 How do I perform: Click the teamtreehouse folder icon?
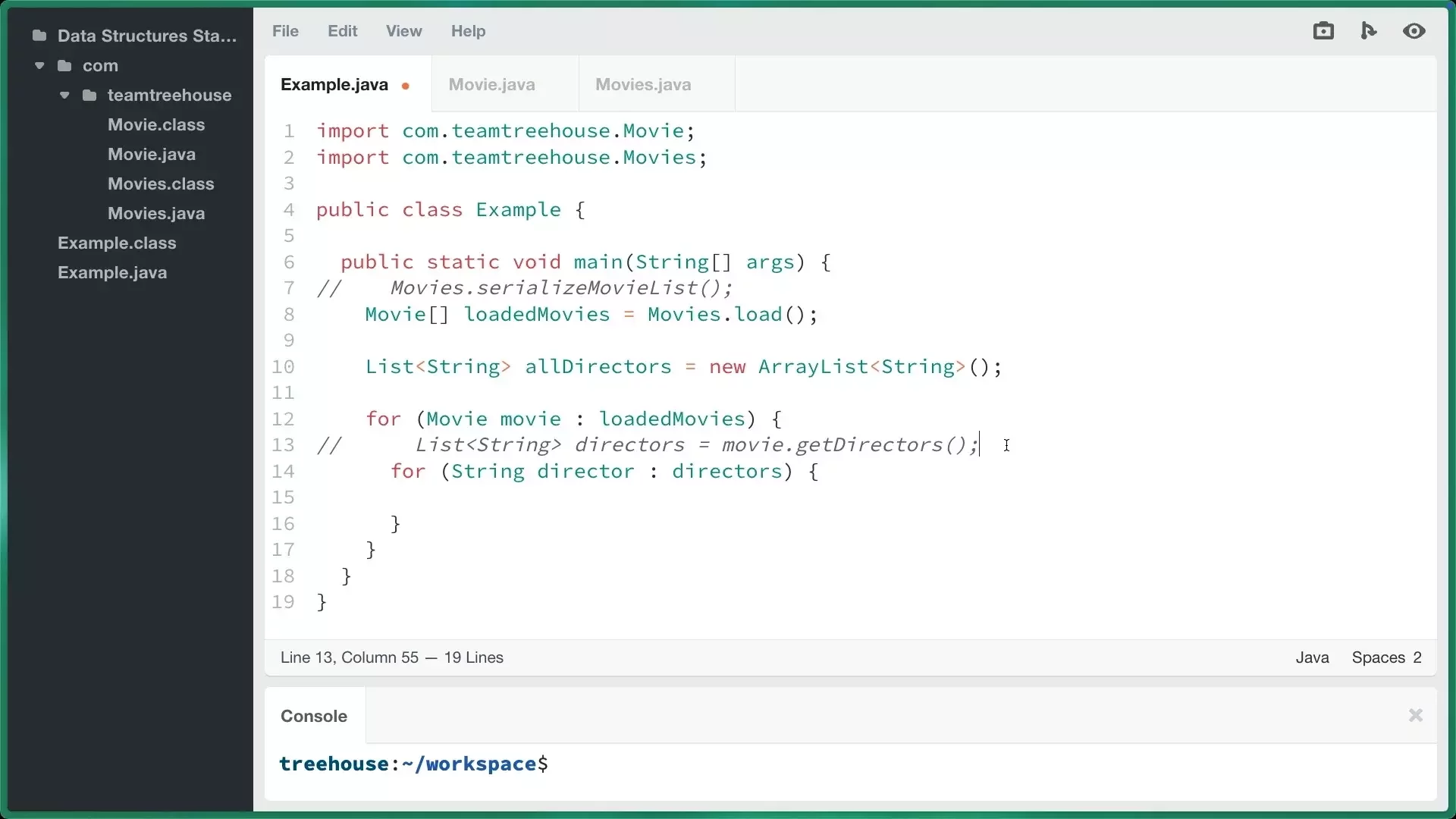click(x=89, y=95)
